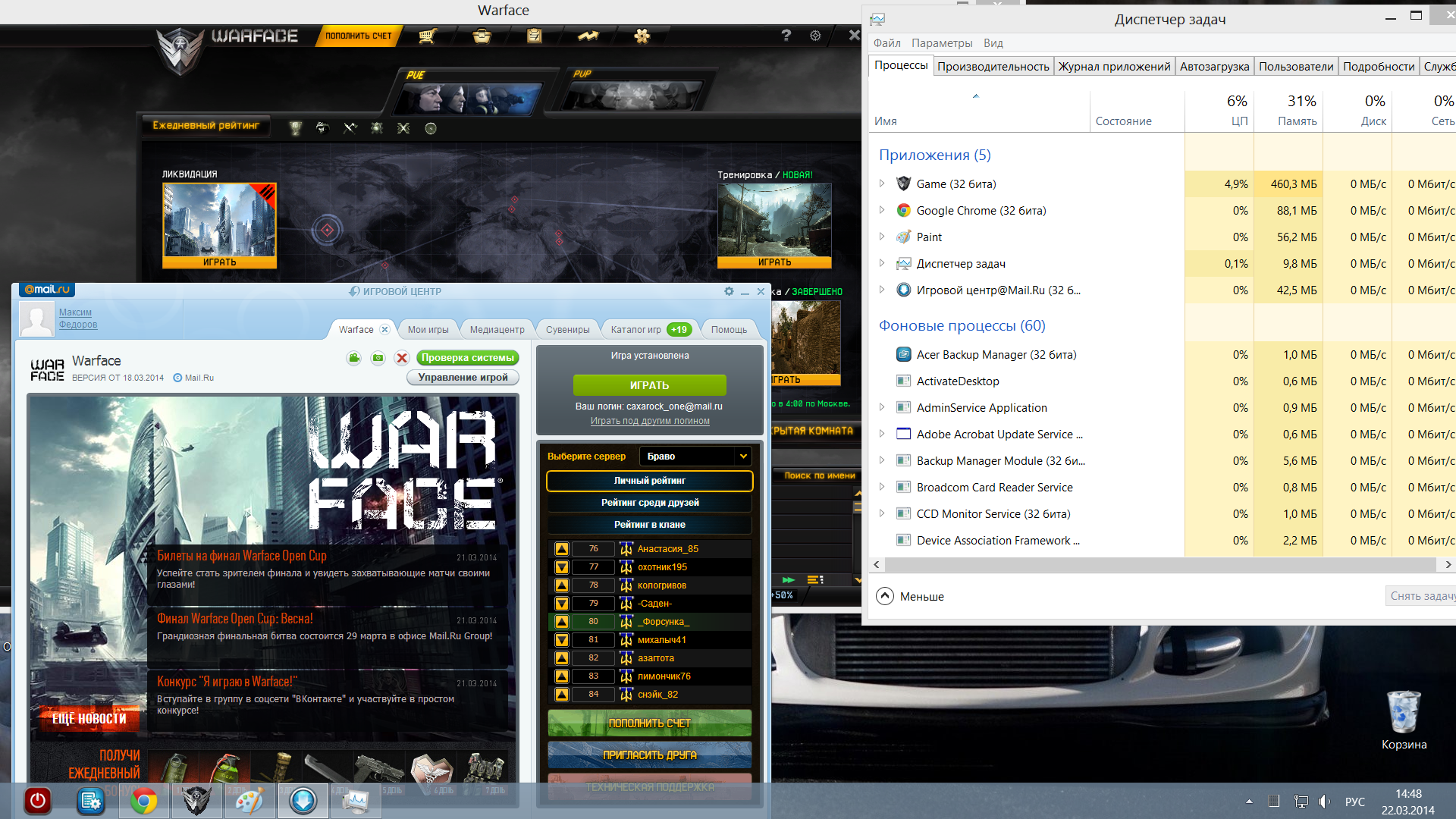Image resolution: width=1456 pixels, height=819 pixels.
Task: Select the round clock rating icon
Action: pos(431,128)
